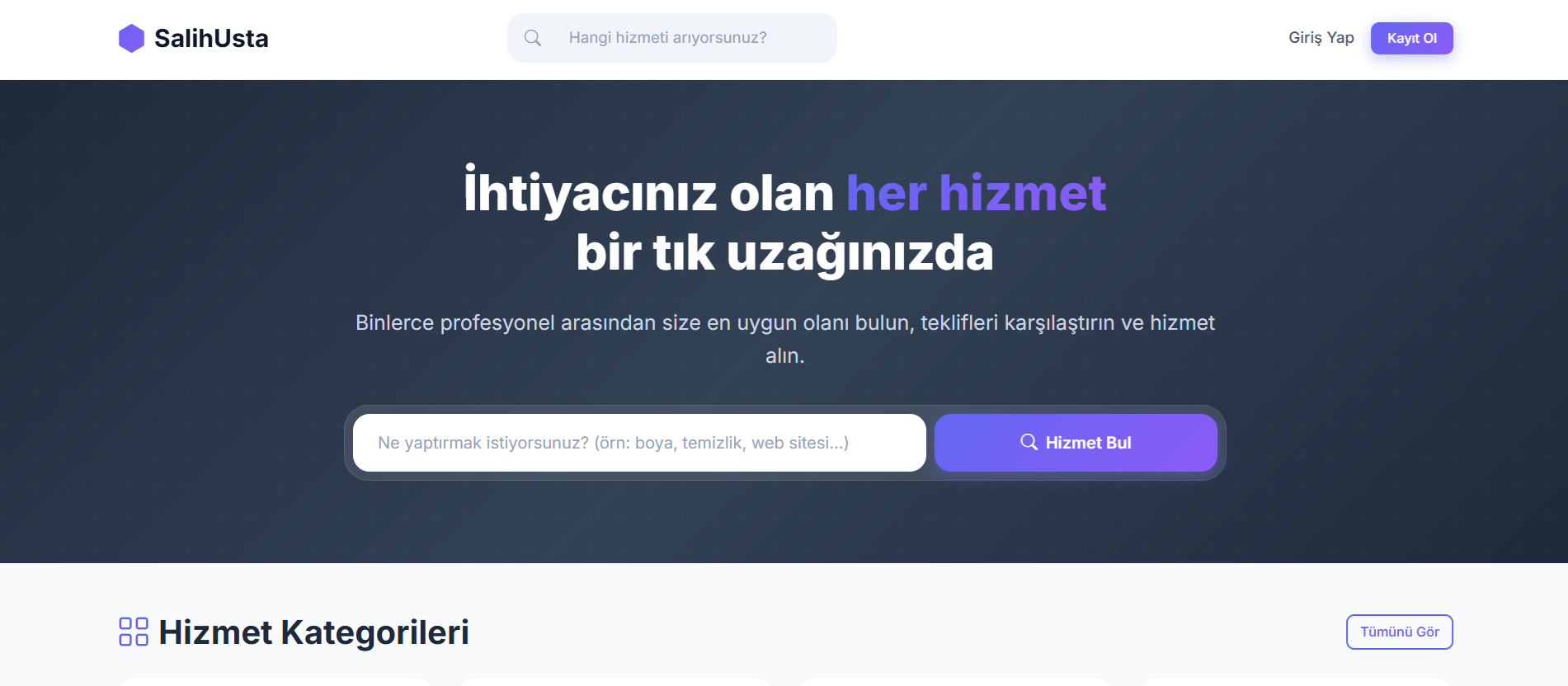
Task: Click the magnifier icon in header search
Action: [533, 38]
